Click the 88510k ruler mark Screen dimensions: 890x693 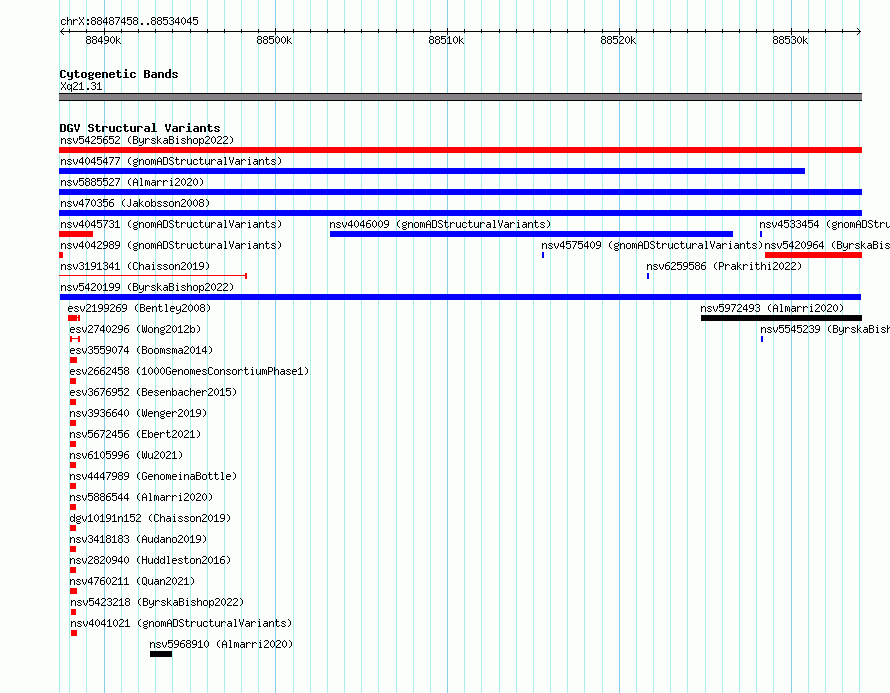point(446,40)
